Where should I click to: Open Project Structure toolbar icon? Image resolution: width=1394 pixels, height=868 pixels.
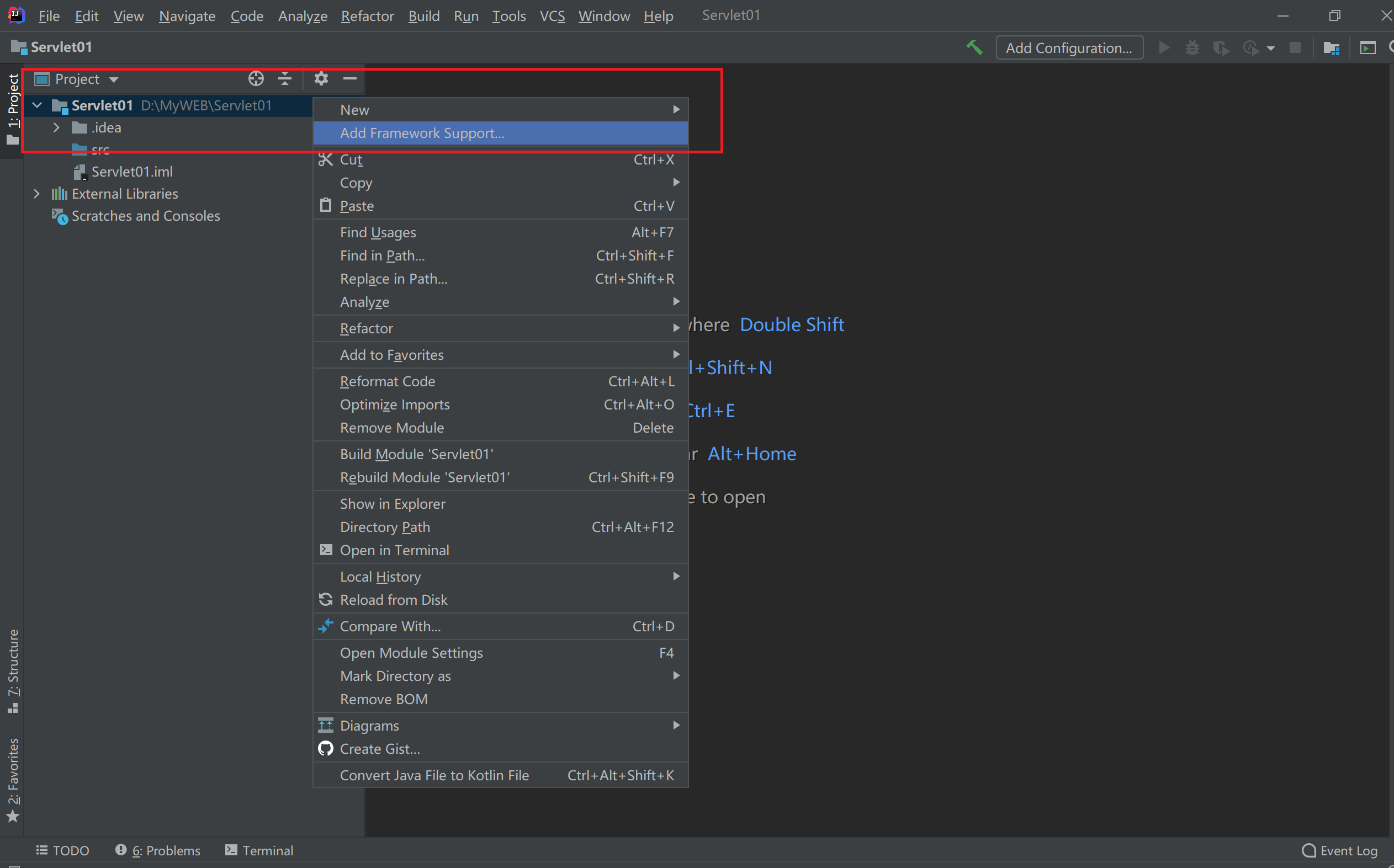click(x=1331, y=47)
